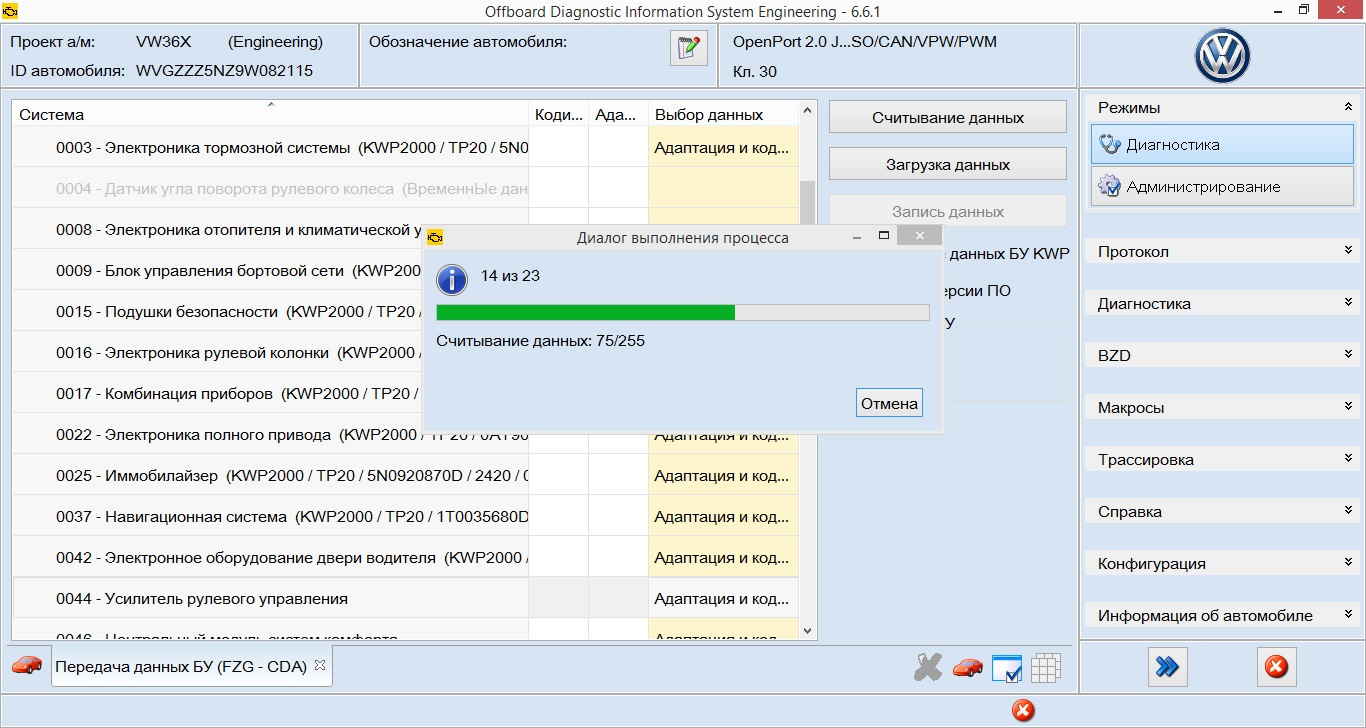The image size is (1366, 728).
Task: Close the Передача данных БУ tab
Action: [x=320, y=665]
